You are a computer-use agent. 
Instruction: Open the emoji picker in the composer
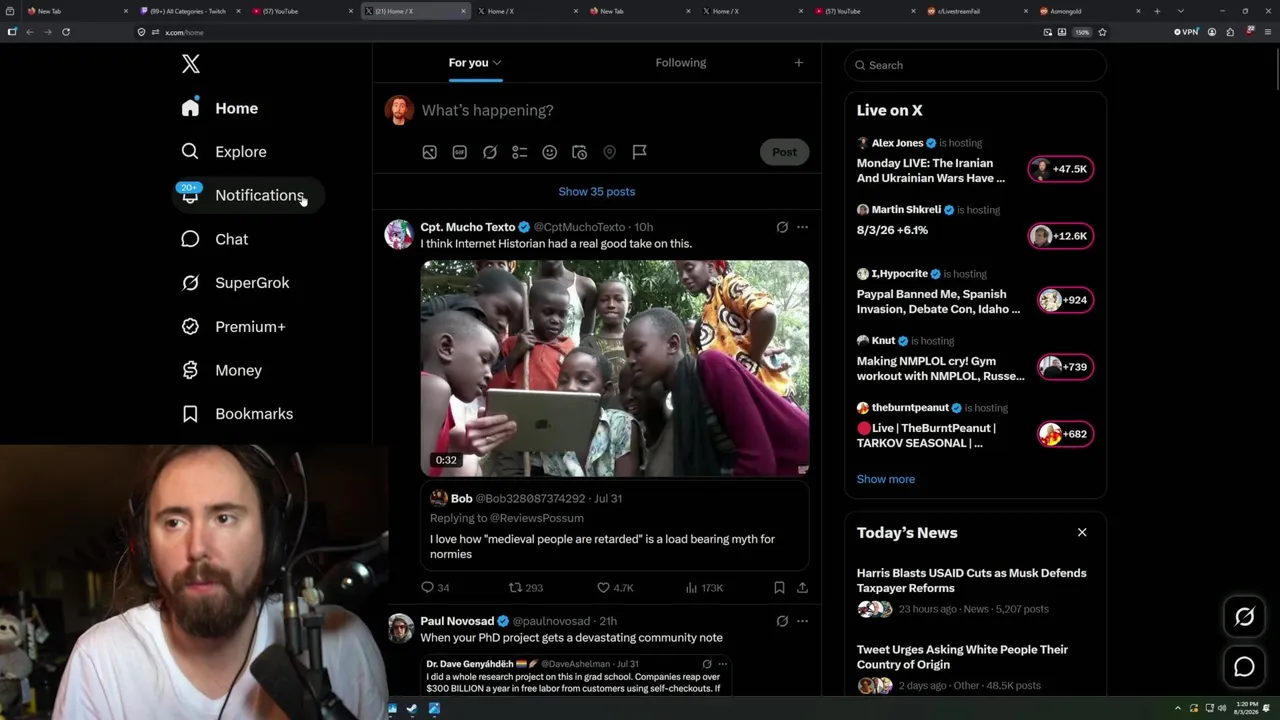point(549,152)
